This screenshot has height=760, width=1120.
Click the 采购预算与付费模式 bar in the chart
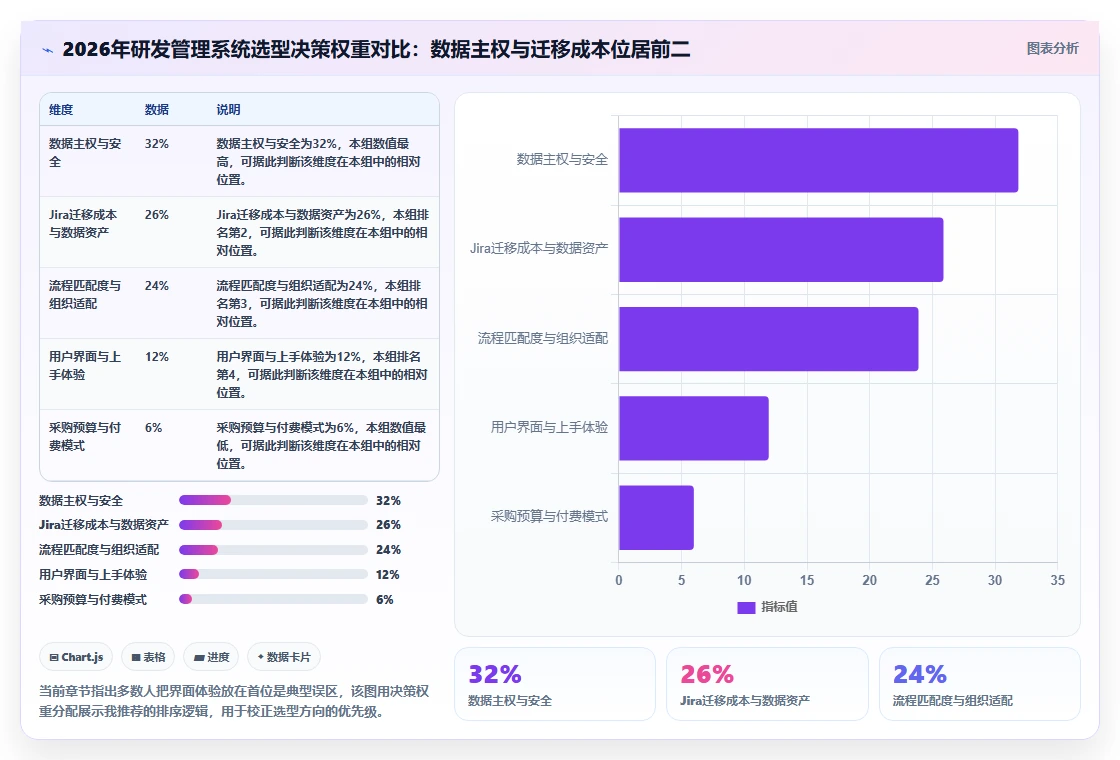(656, 518)
